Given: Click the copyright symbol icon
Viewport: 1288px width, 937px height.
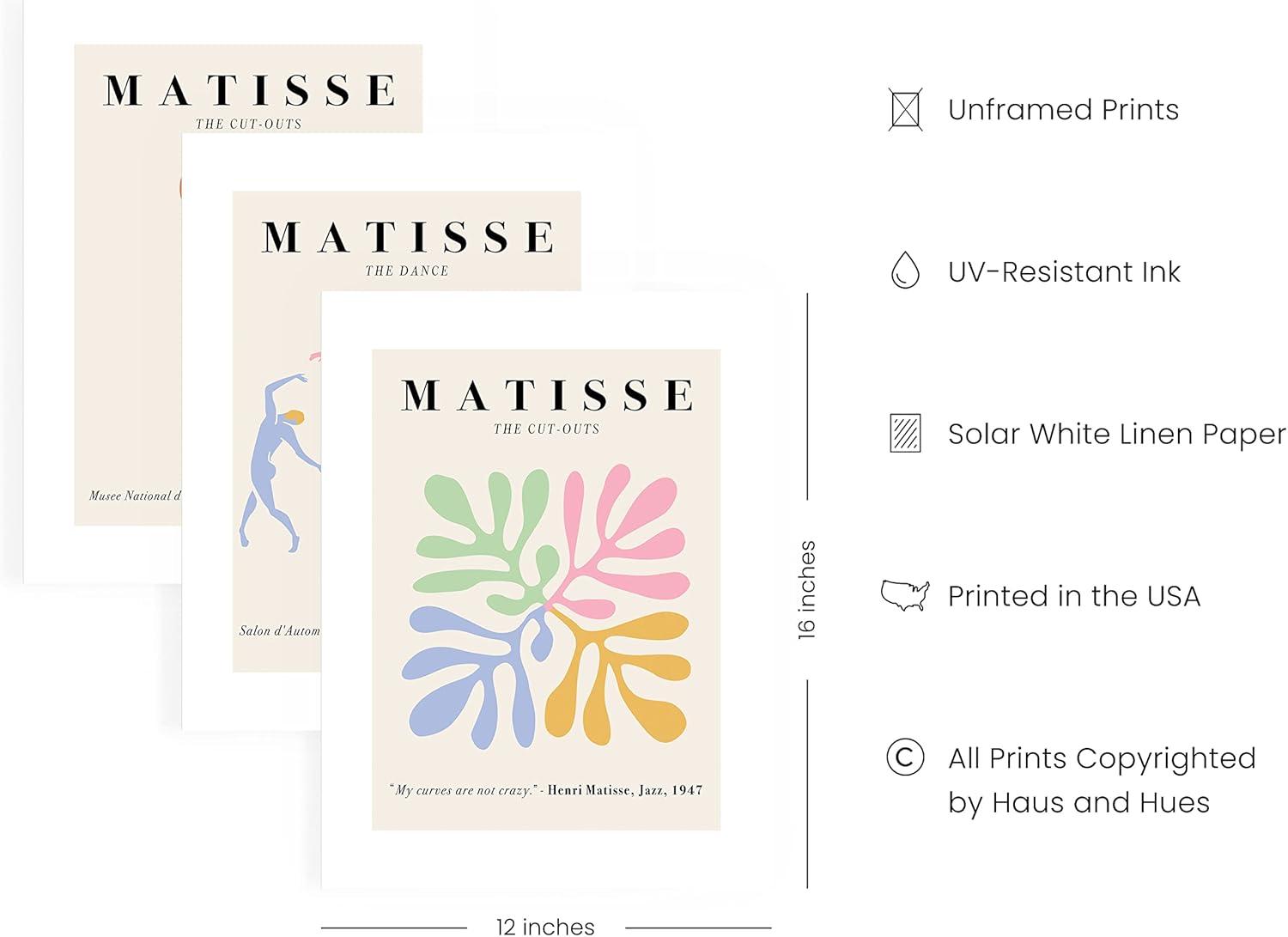Looking at the screenshot, I should pyautogui.click(x=905, y=757).
